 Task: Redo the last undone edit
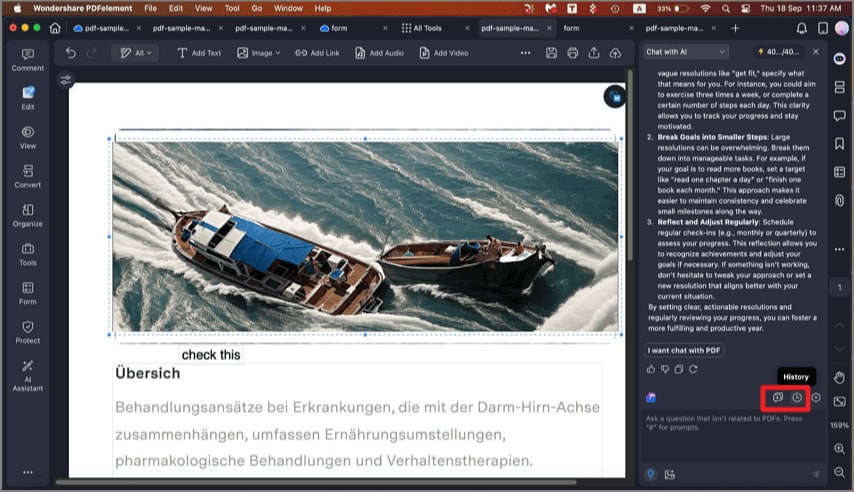coord(92,53)
